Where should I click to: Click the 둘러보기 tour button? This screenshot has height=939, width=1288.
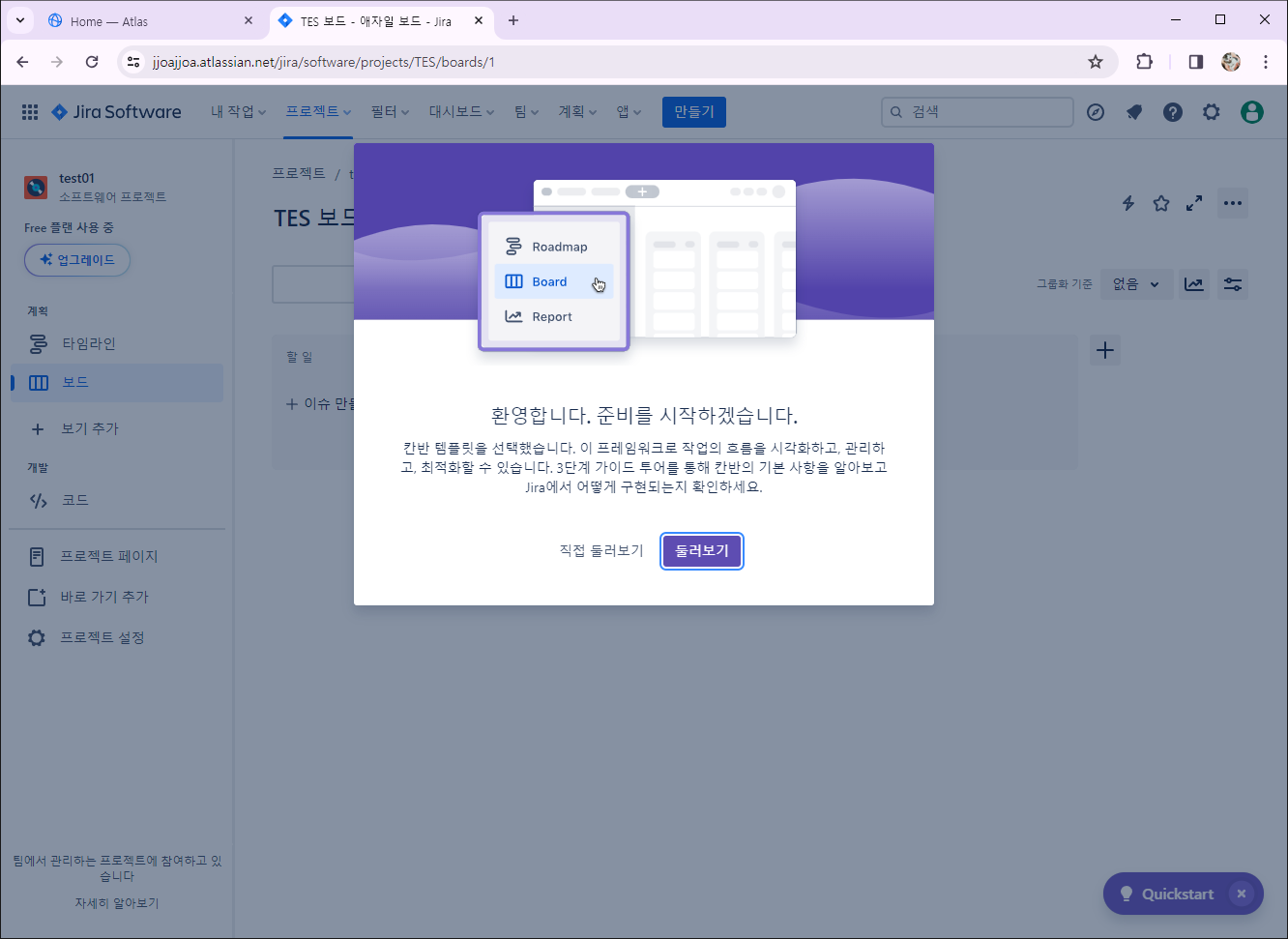pos(702,551)
